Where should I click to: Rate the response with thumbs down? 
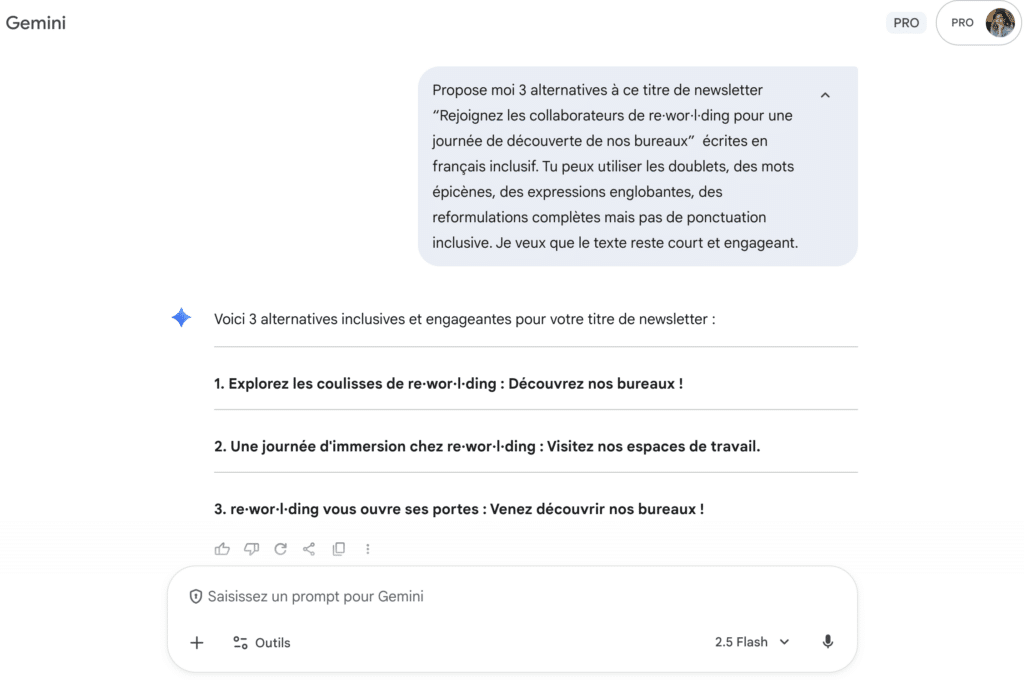tap(251, 548)
